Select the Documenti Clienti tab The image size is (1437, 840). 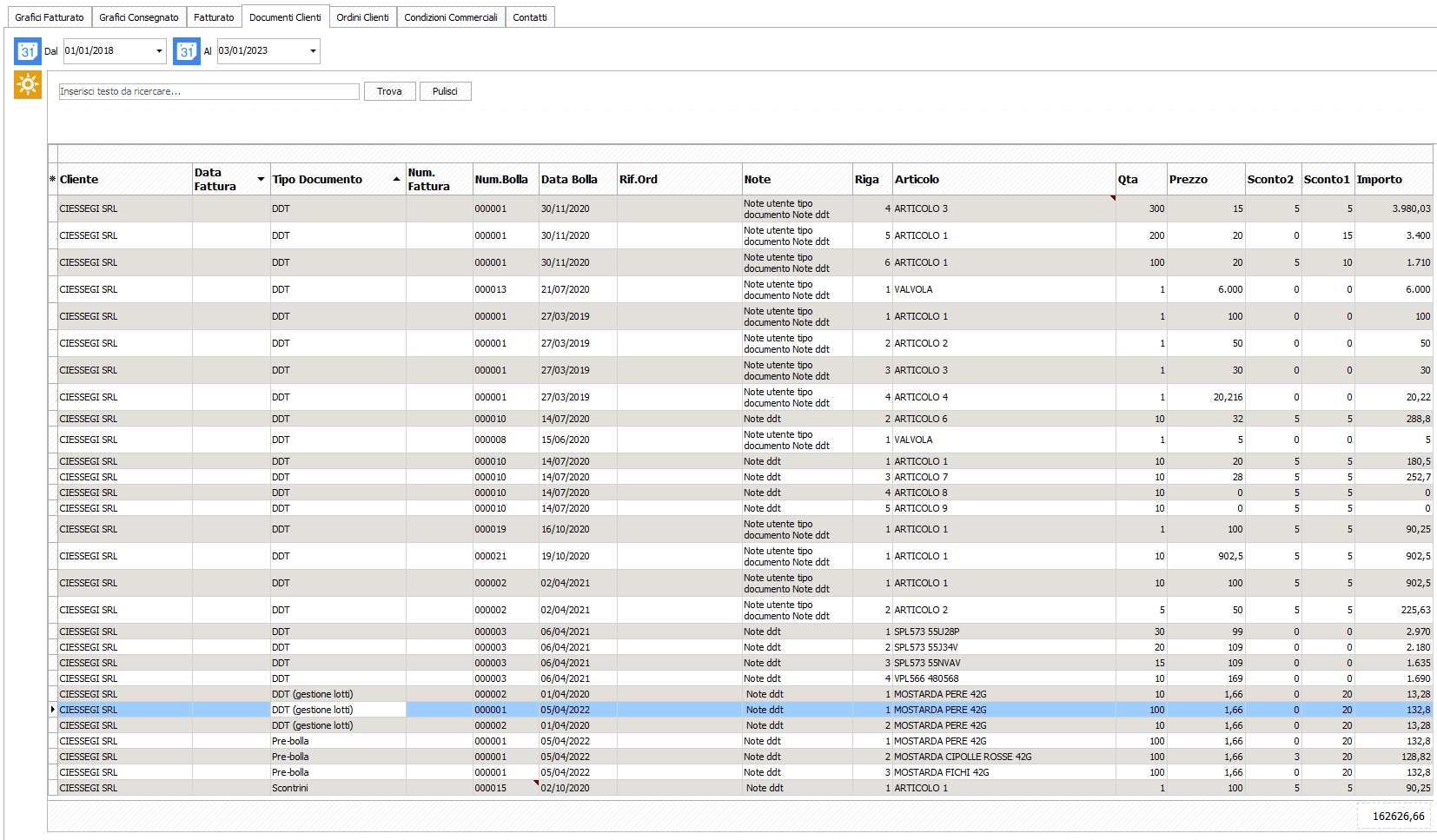click(x=285, y=17)
